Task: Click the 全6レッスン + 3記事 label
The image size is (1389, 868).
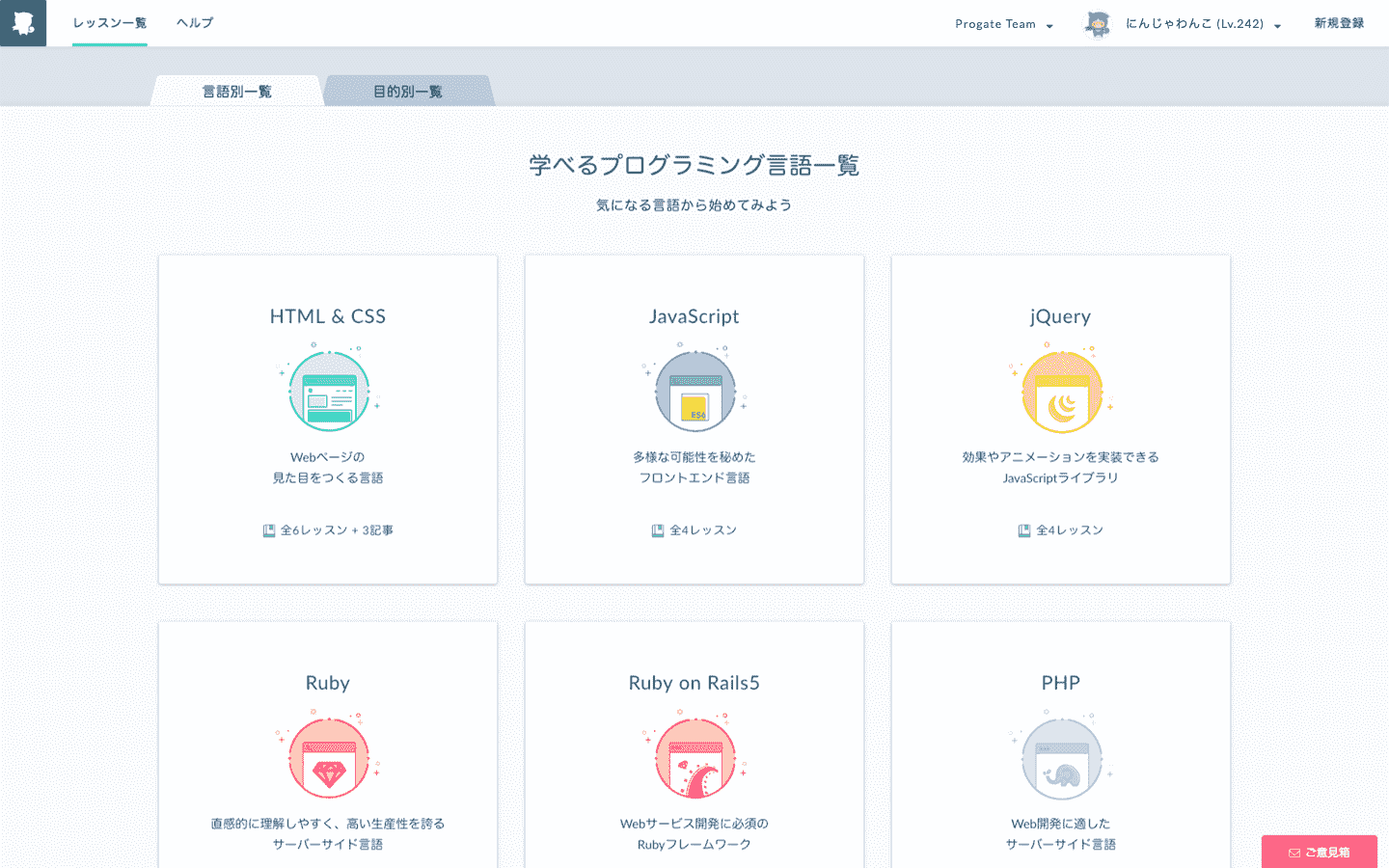Action: pyautogui.click(x=328, y=530)
